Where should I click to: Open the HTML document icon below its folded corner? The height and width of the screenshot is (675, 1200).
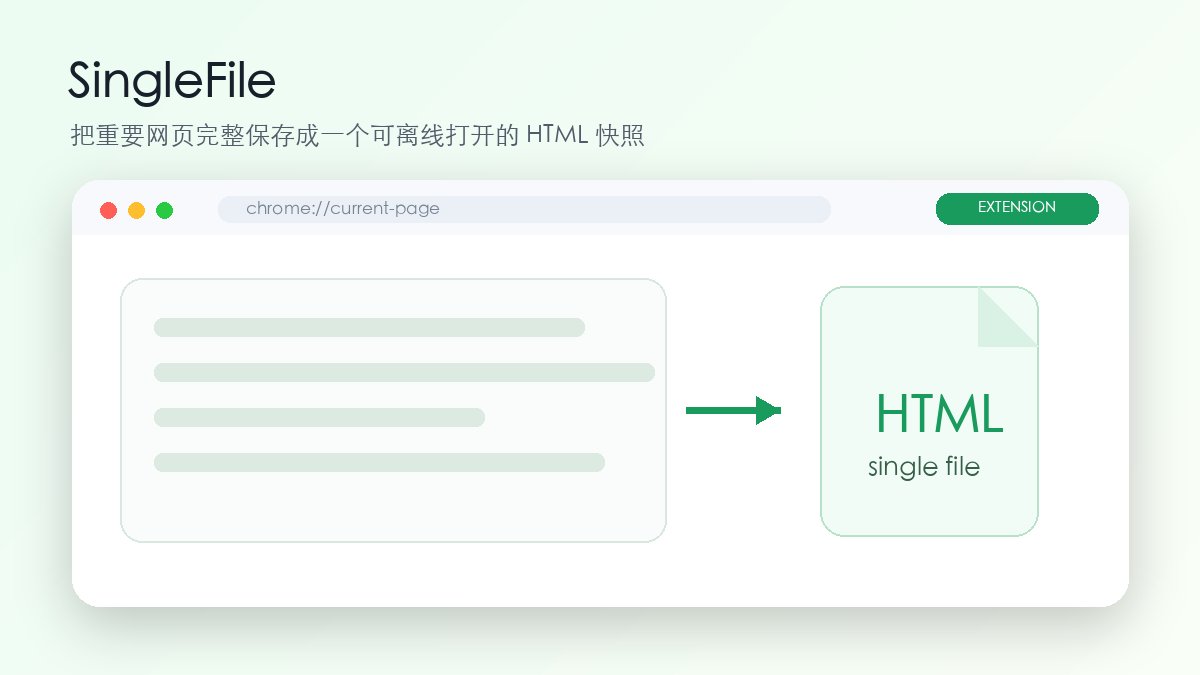click(929, 440)
